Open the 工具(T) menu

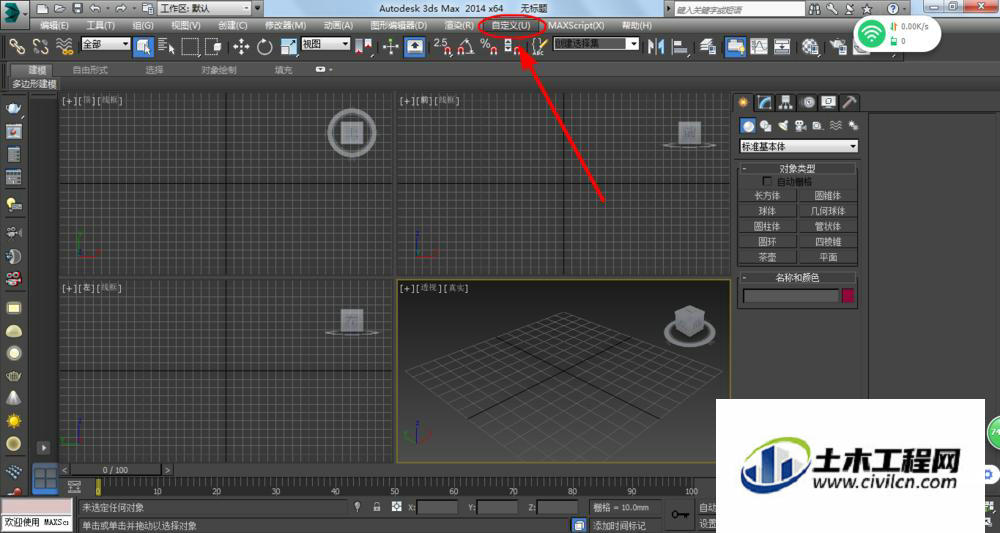[101, 26]
